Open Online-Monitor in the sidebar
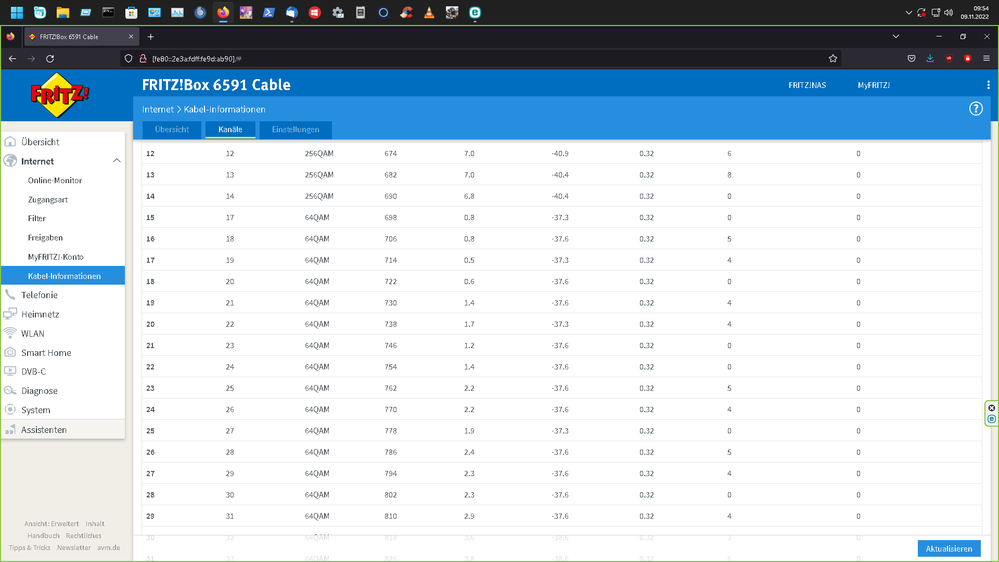The width and height of the screenshot is (999, 562). tap(55, 180)
